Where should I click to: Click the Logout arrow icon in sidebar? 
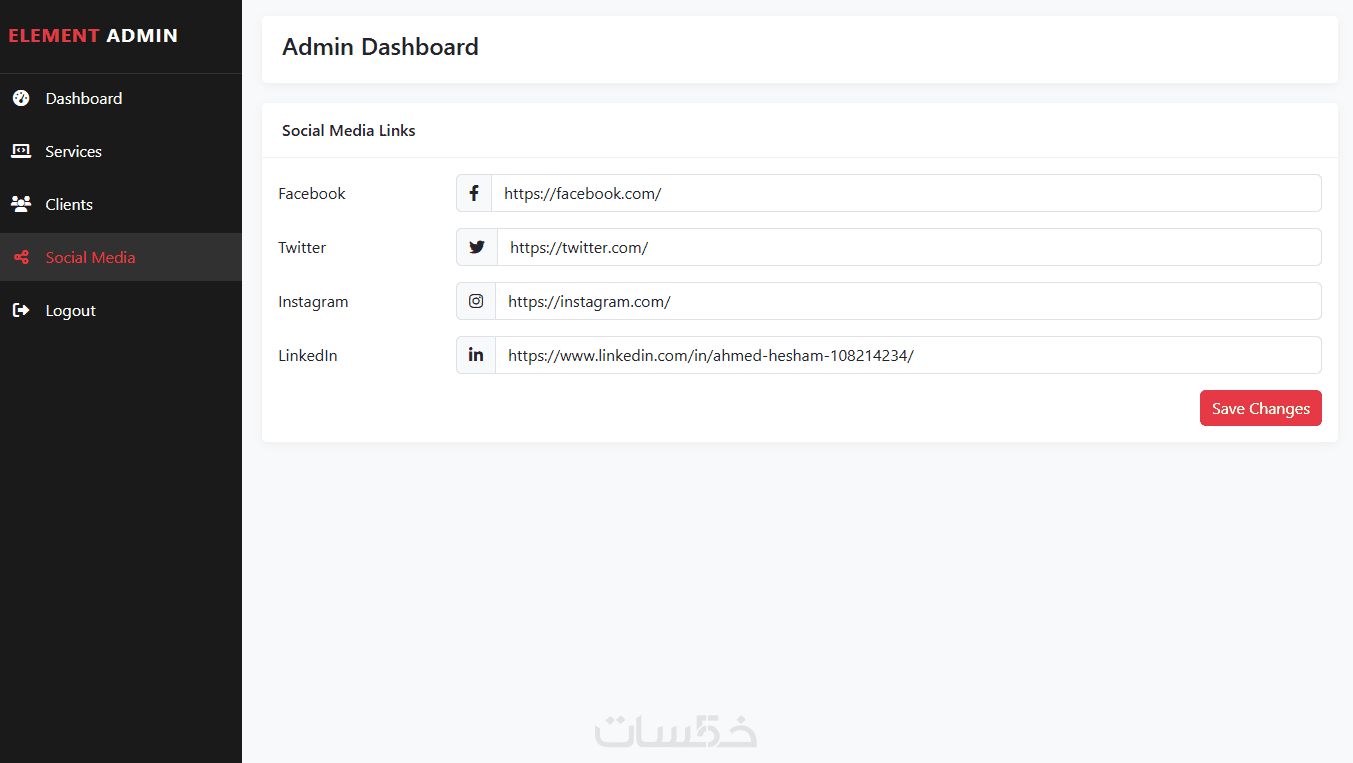point(21,310)
